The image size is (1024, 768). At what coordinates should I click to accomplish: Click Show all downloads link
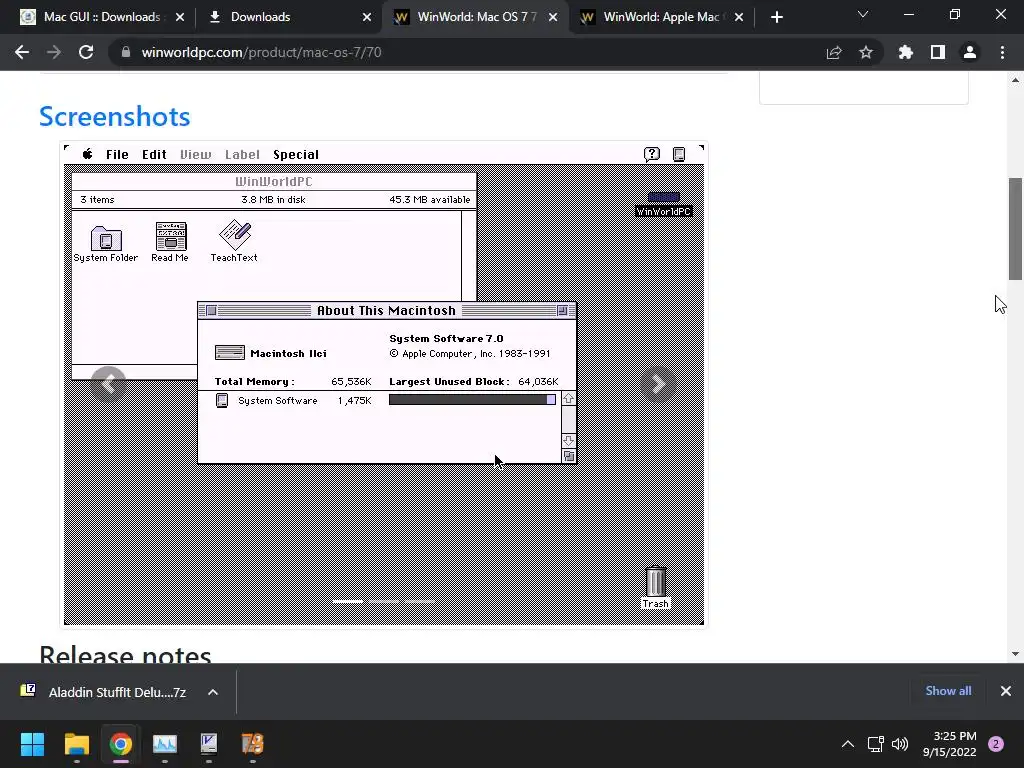(x=948, y=691)
